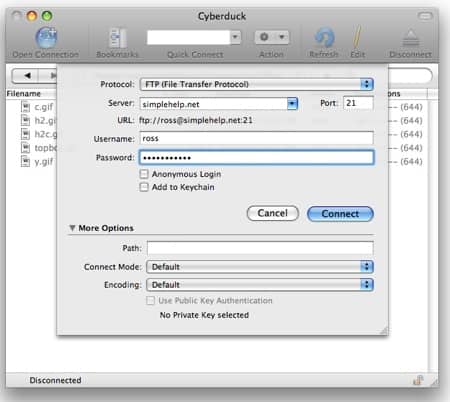
Task: Click the green zoom window button
Action: (47, 16)
